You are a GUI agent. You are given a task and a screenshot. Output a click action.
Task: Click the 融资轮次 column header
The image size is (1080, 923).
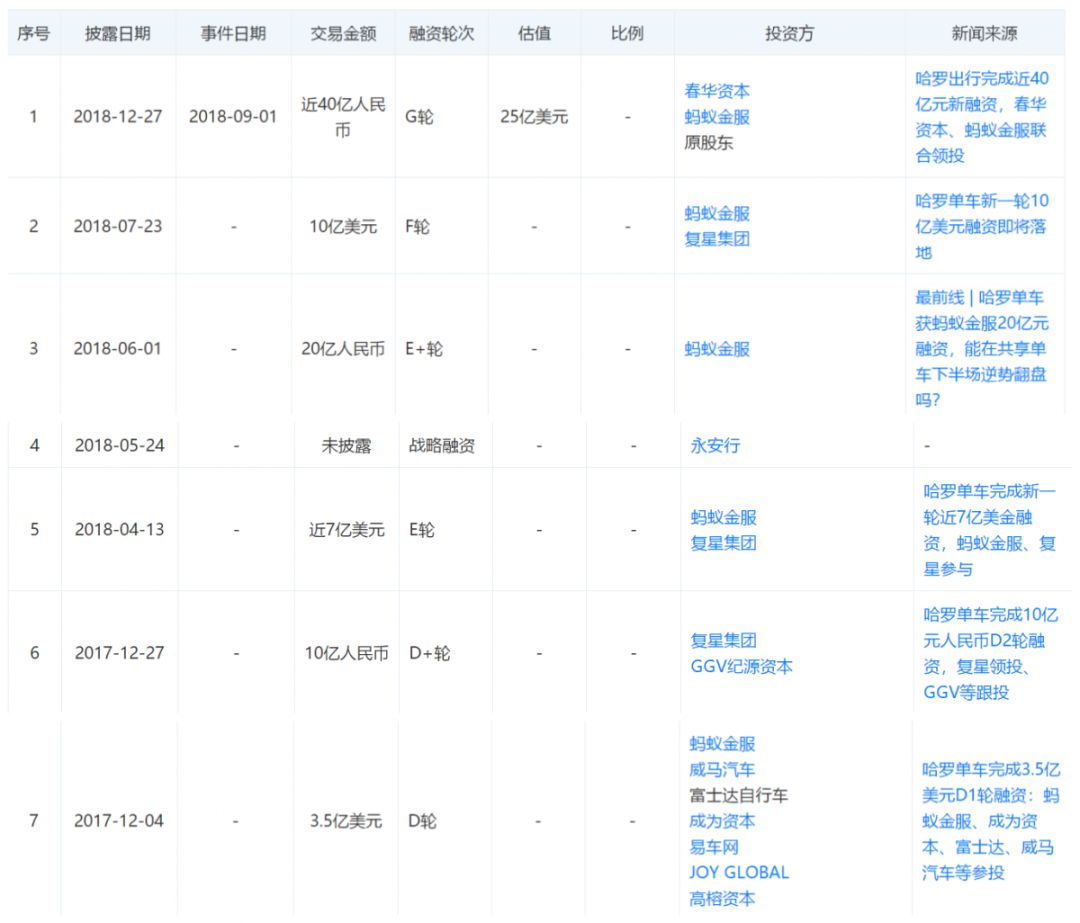coord(442,33)
